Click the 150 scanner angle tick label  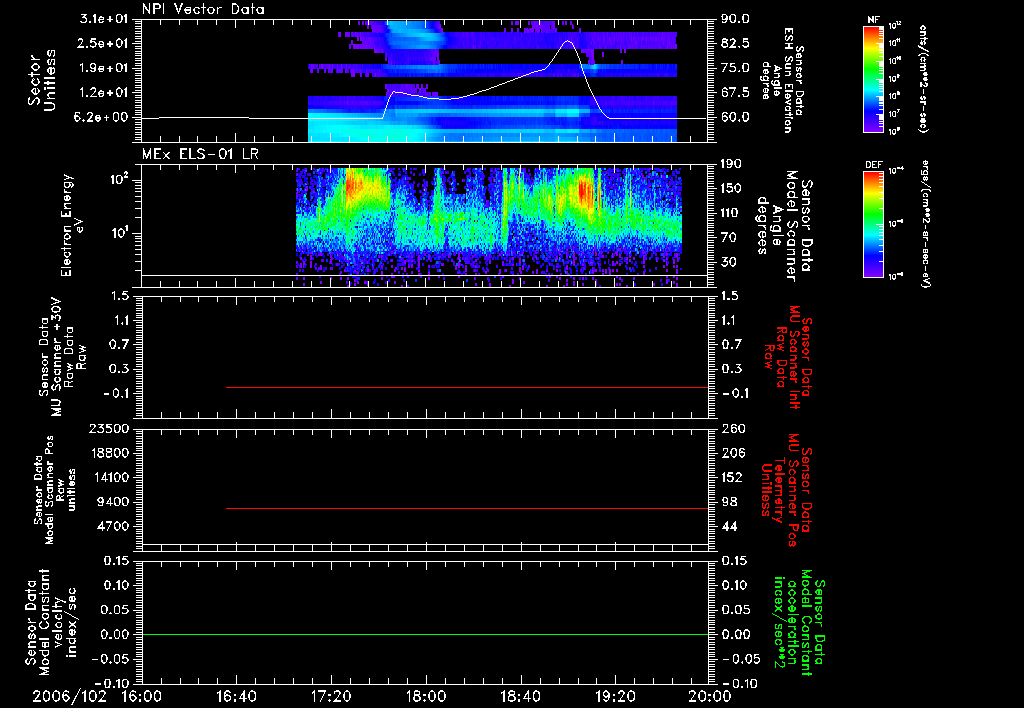coord(731,189)
